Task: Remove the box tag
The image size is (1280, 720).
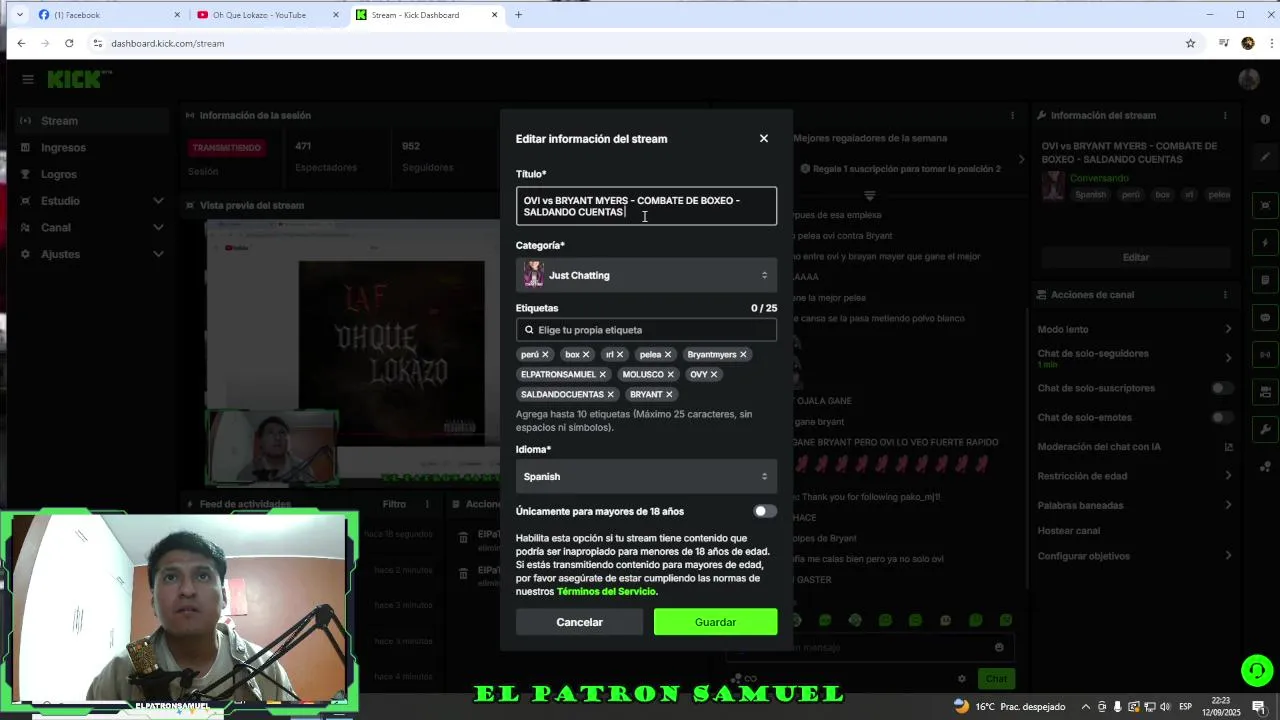Action: pyautogui.click(x=586, y=354)
